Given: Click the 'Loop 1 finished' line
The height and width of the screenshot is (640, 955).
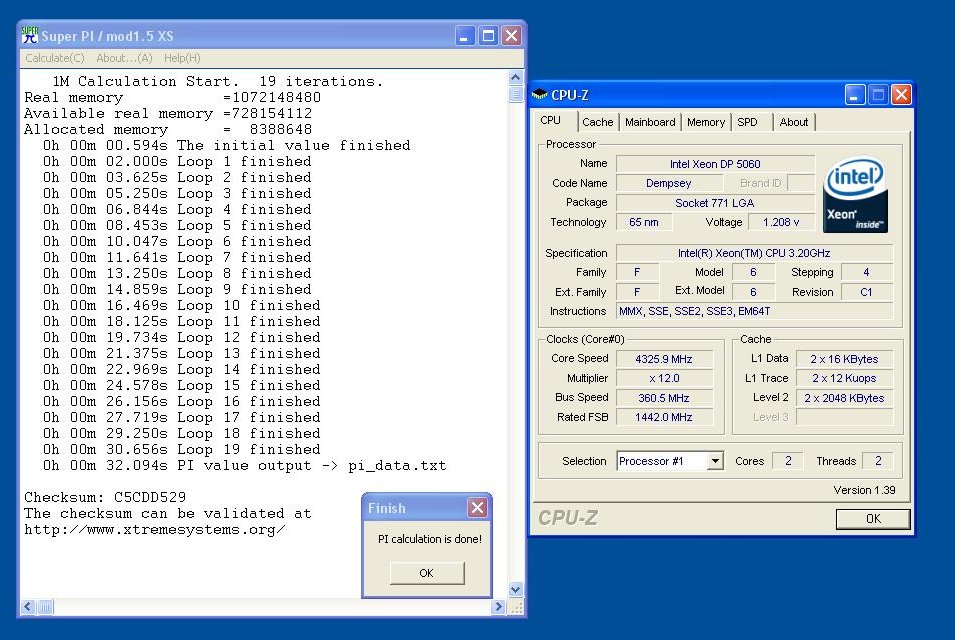Looking at the screenshot, I should [177, 161].
